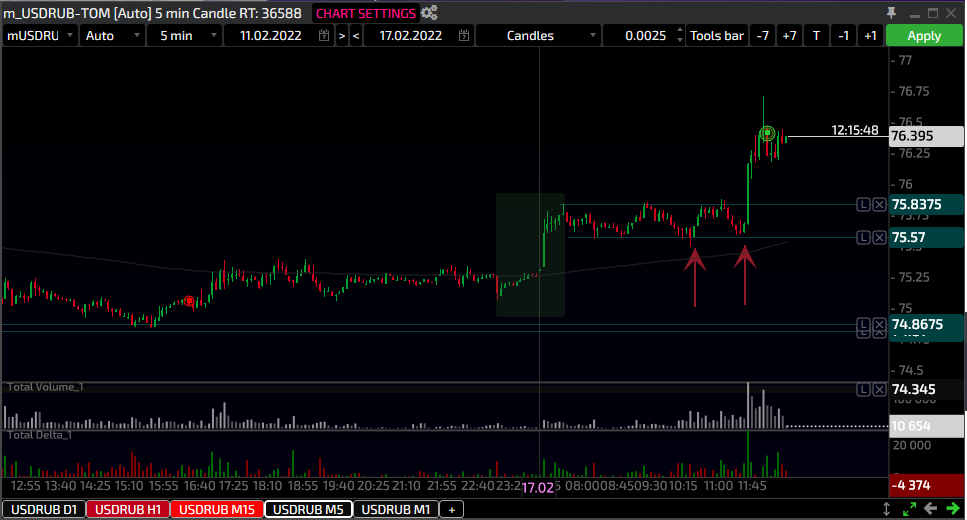967x520 pixels.
Task: Toggle lock on the 74.345 level
Action: 863,389
